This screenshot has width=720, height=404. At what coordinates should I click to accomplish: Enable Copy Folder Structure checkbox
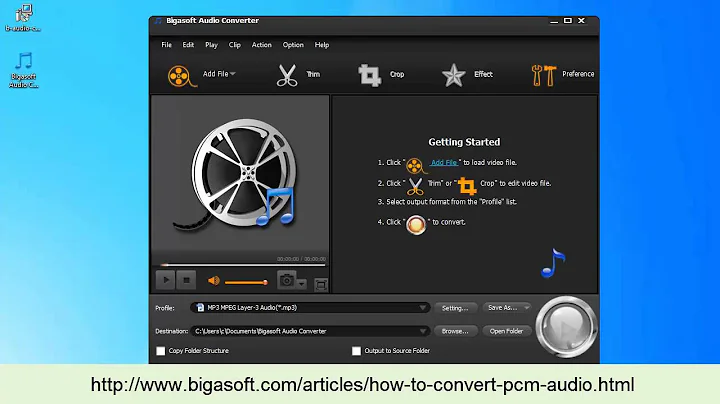[161, 351]
